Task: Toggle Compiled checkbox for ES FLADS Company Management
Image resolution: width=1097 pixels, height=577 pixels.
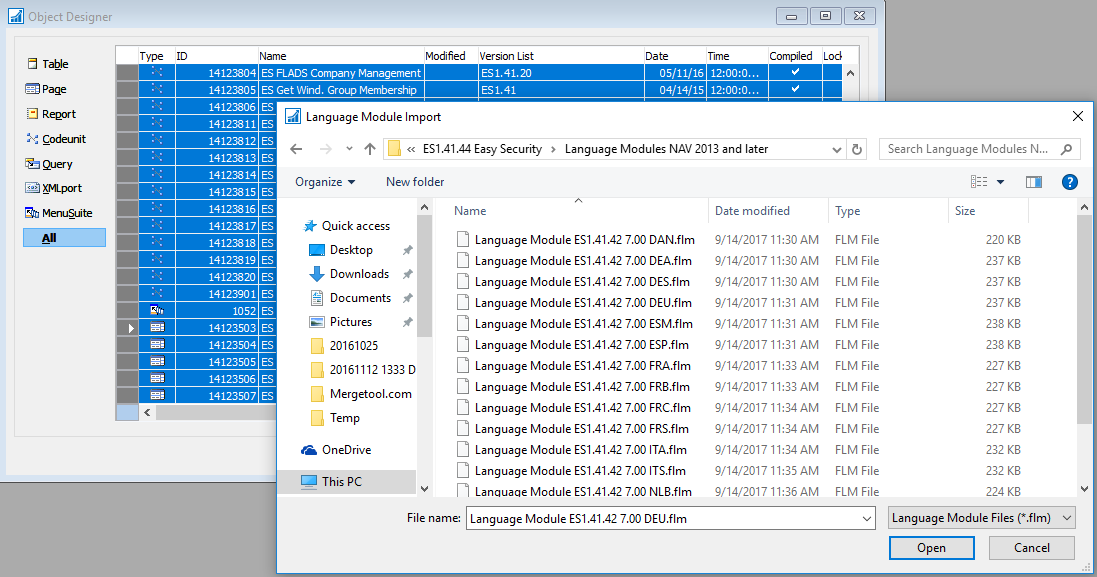Action: point(795,73)
